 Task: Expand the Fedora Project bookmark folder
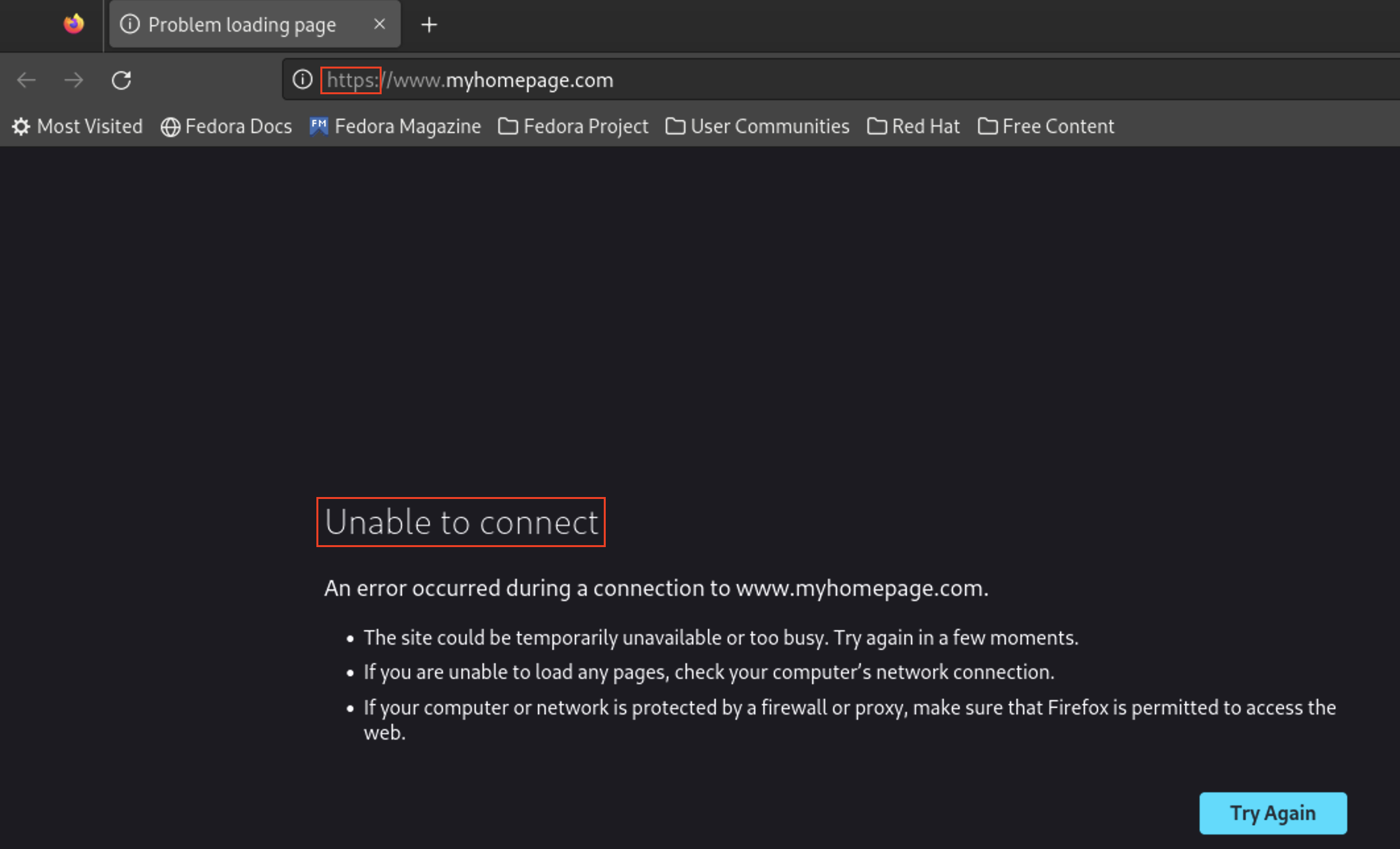pyautogui.click(x=573, y=127)
